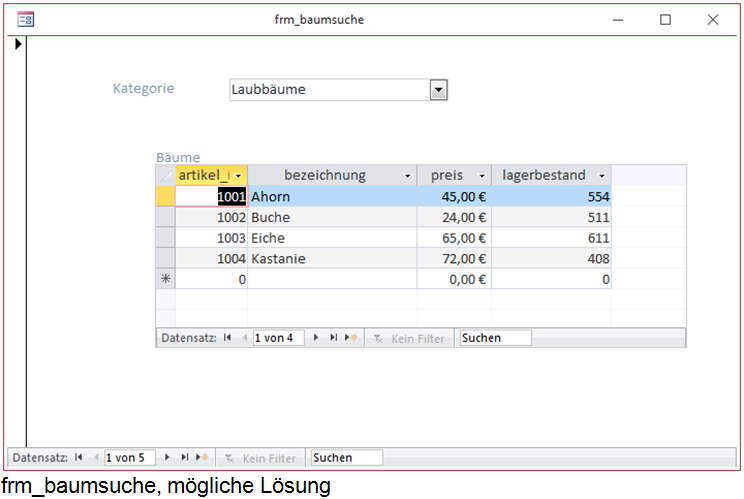This screenshot has height=499, width=744.
Task: Jump to last record in bottom form navigator
Action: [184, 457]
